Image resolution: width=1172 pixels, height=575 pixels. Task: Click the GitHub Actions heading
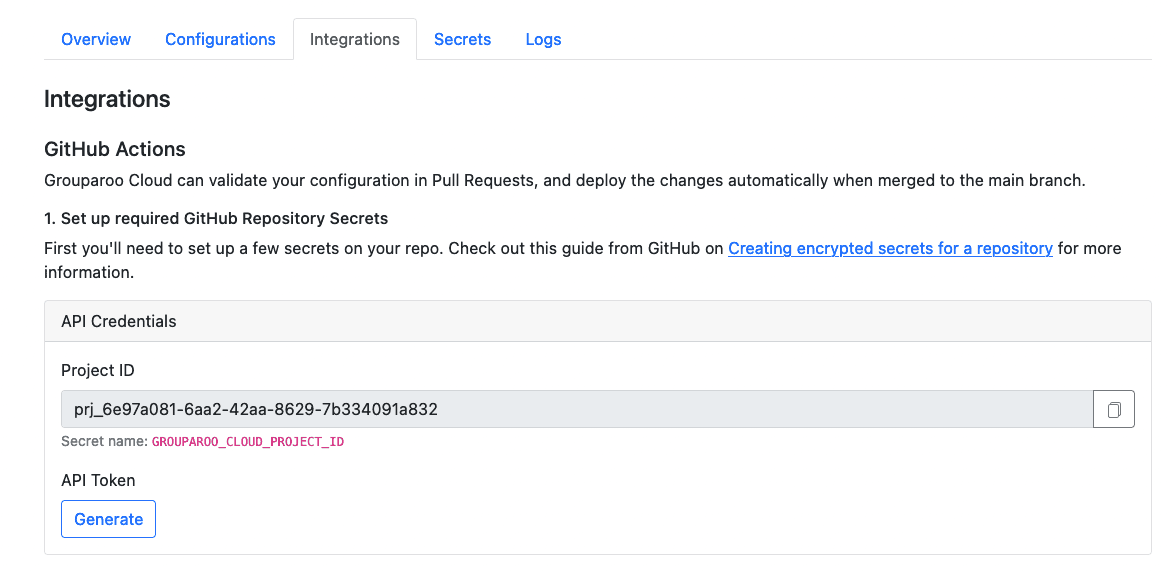click(114, 149)
